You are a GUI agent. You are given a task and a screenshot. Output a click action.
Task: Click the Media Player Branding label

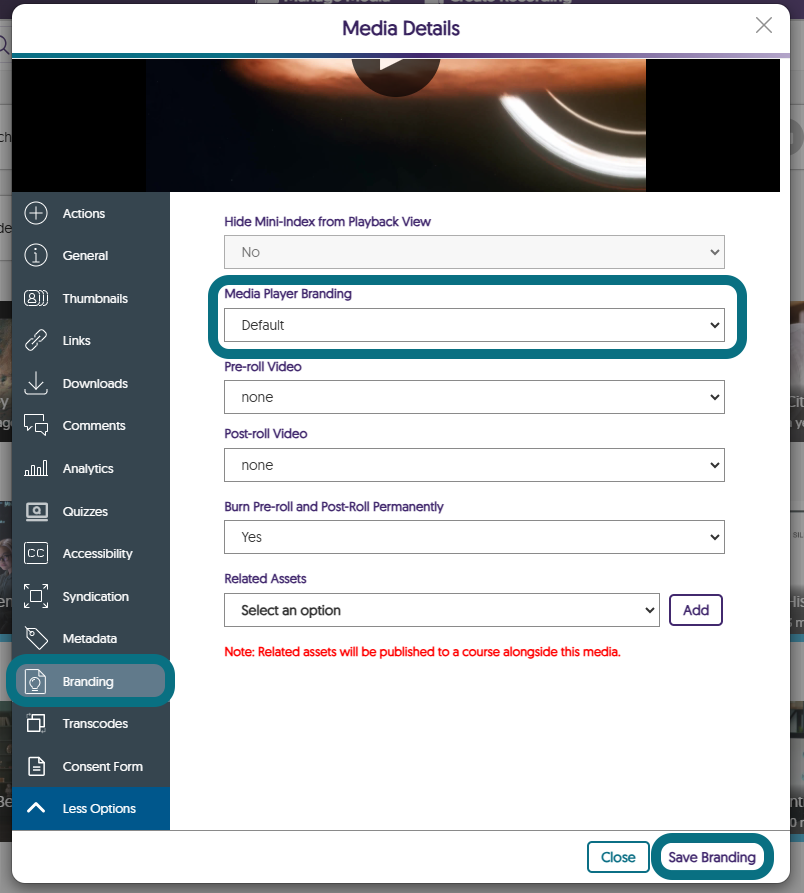point(288,294)
